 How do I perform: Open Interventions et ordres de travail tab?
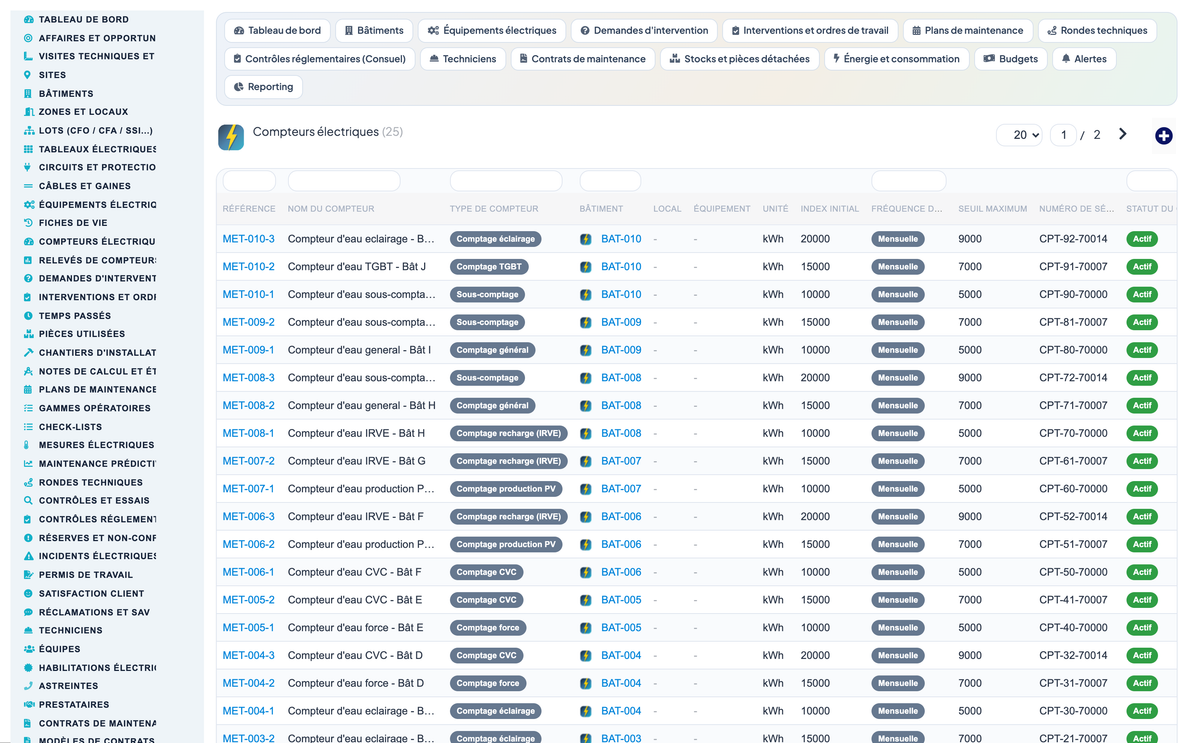810,31
